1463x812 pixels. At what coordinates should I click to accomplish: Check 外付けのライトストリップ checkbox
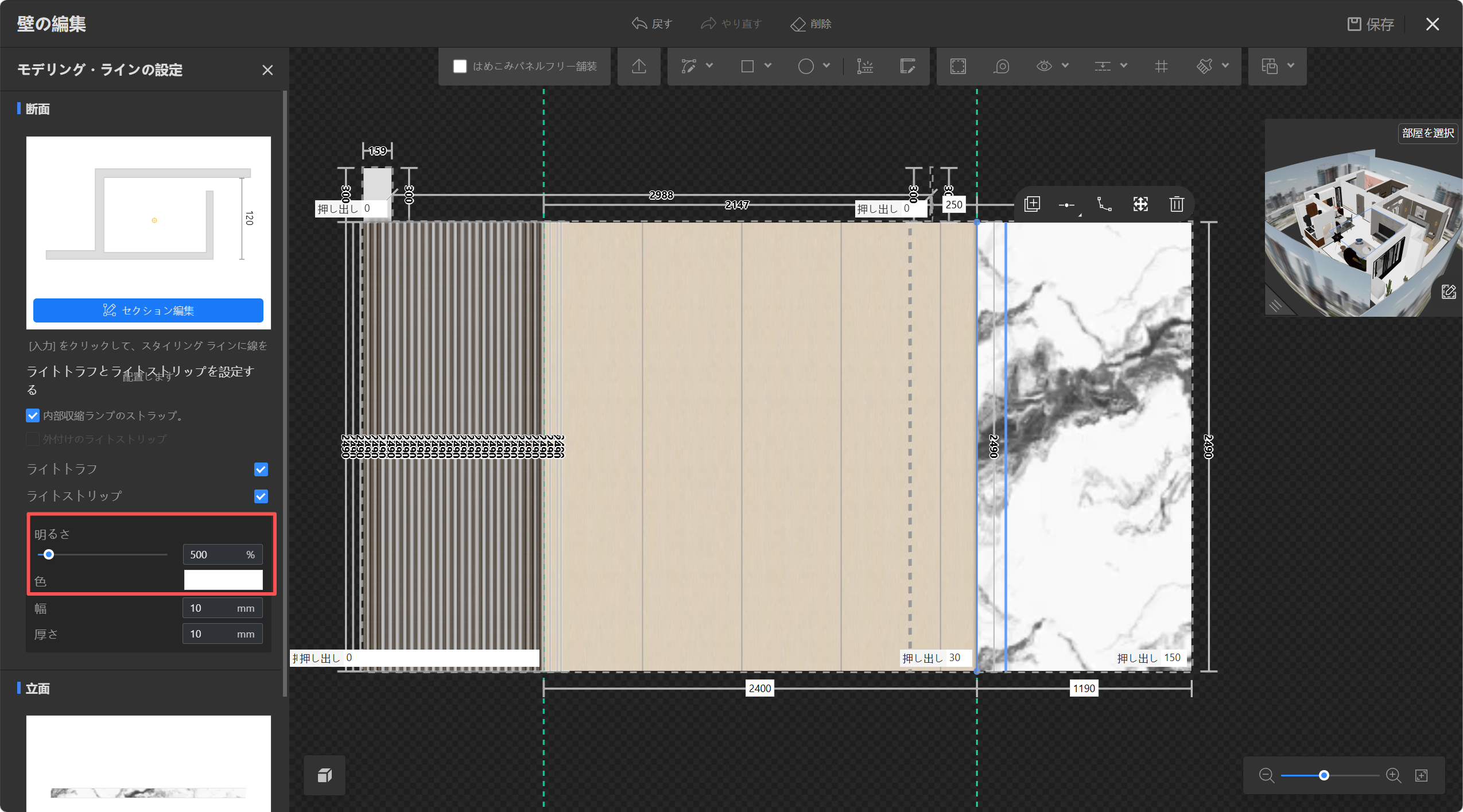coord(33,439)
